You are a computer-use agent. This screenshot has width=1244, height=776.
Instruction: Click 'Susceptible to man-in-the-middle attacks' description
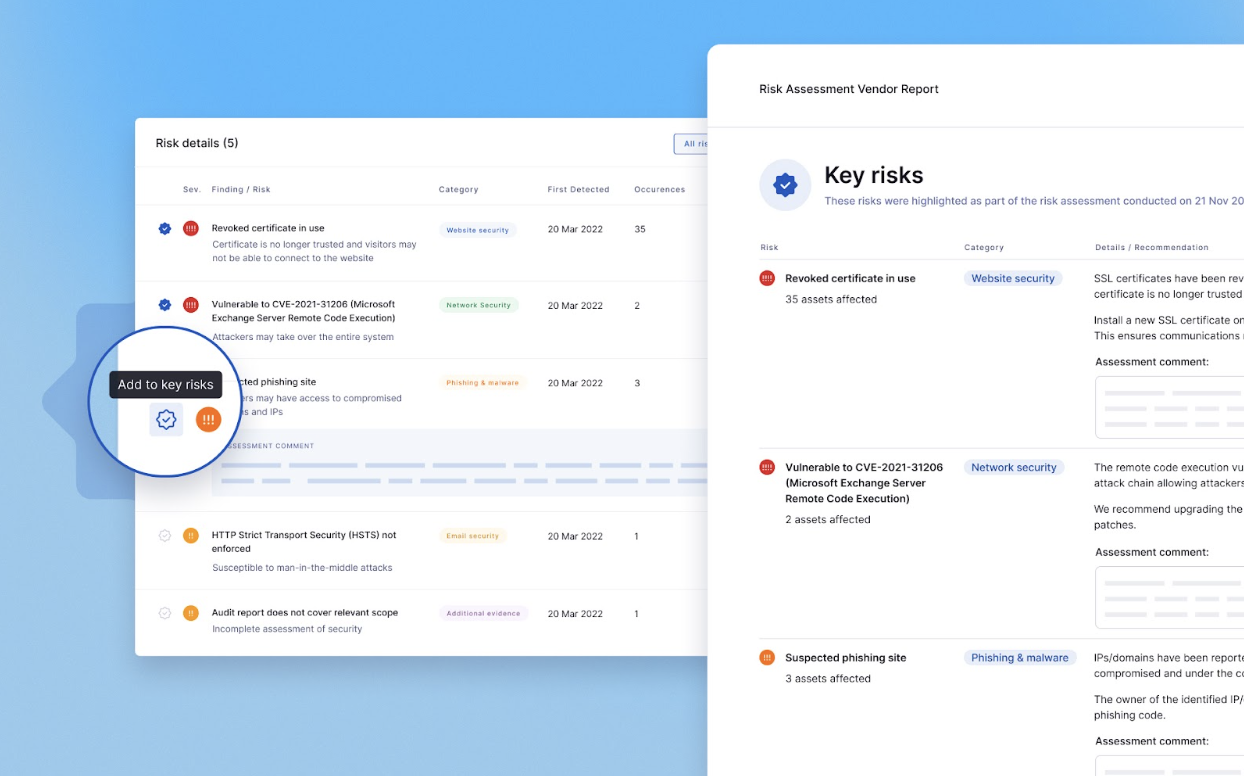[x=302, y=567]
